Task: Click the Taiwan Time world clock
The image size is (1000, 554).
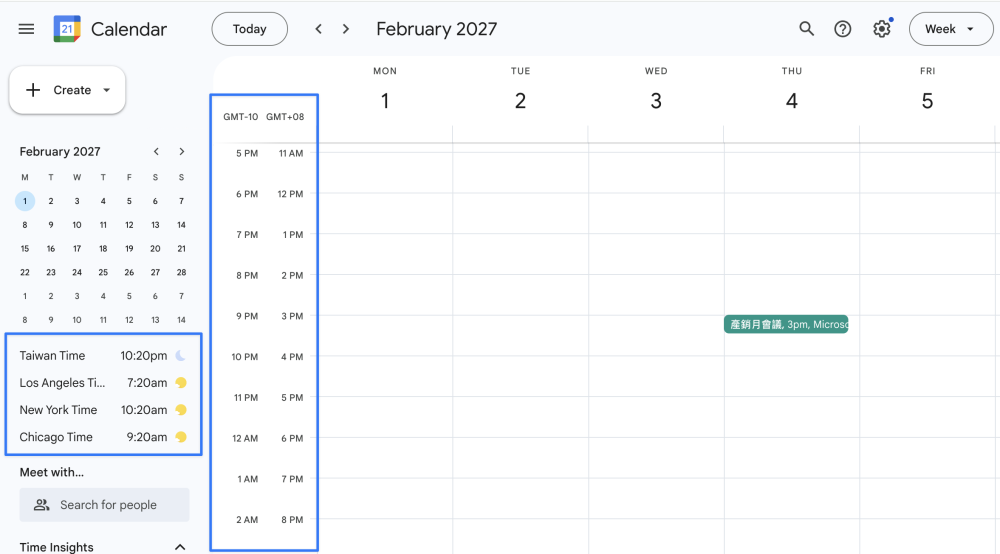Action: pos(103,356)
